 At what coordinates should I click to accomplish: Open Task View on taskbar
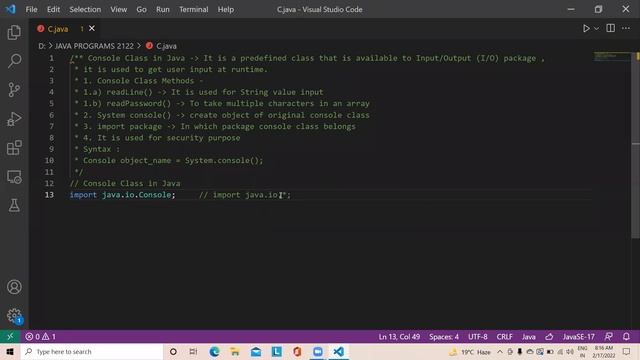(193, 351)
